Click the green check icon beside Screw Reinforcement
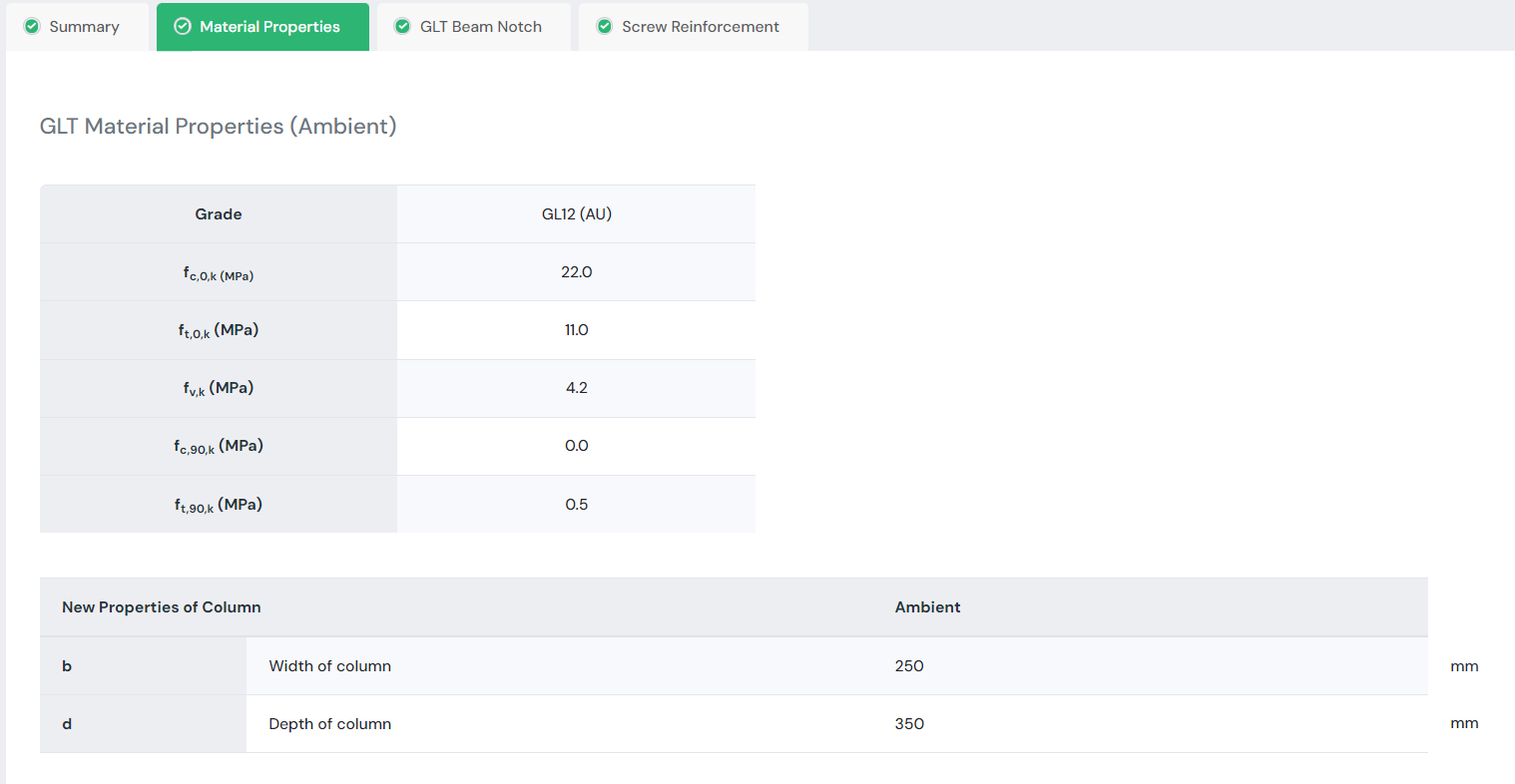 pyautogui.click(x=604, y=27)
